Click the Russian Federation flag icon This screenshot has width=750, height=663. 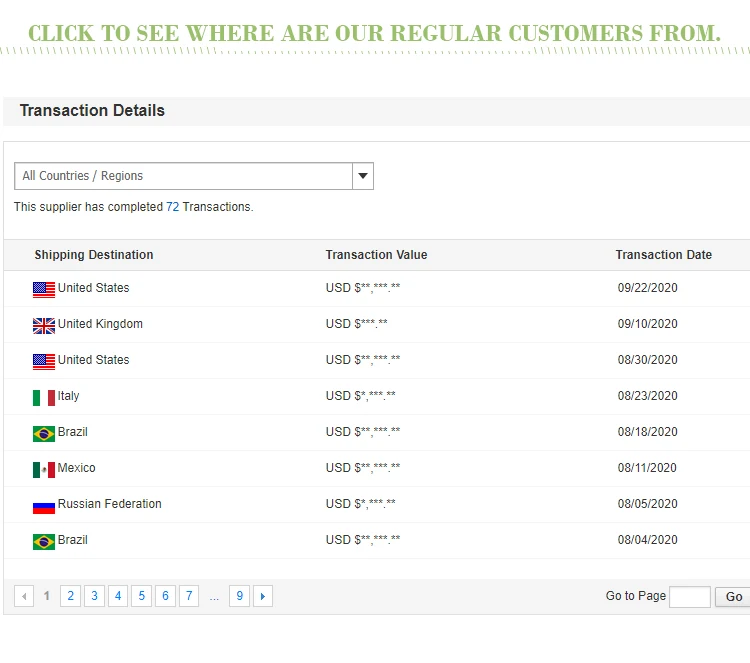[44, 505]
